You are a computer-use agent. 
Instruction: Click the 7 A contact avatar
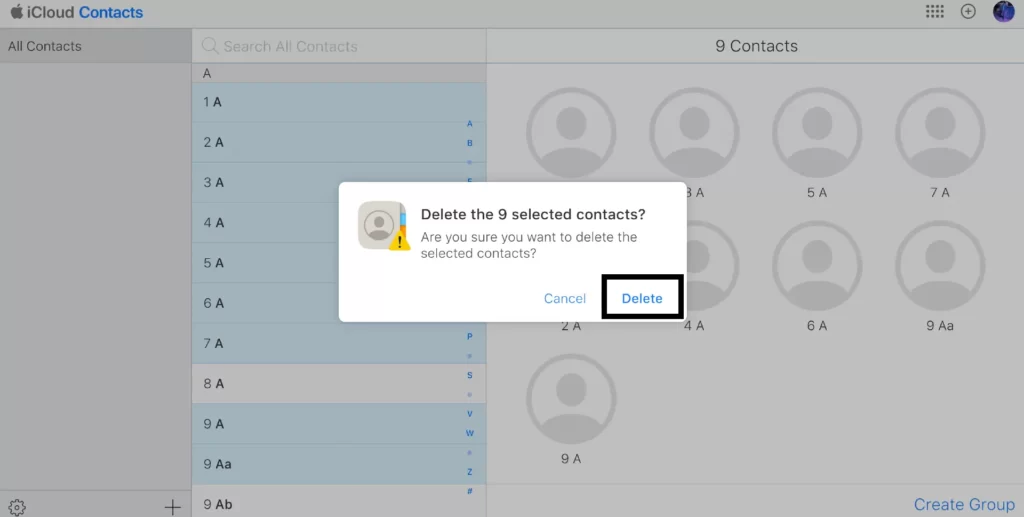point(940,133)
